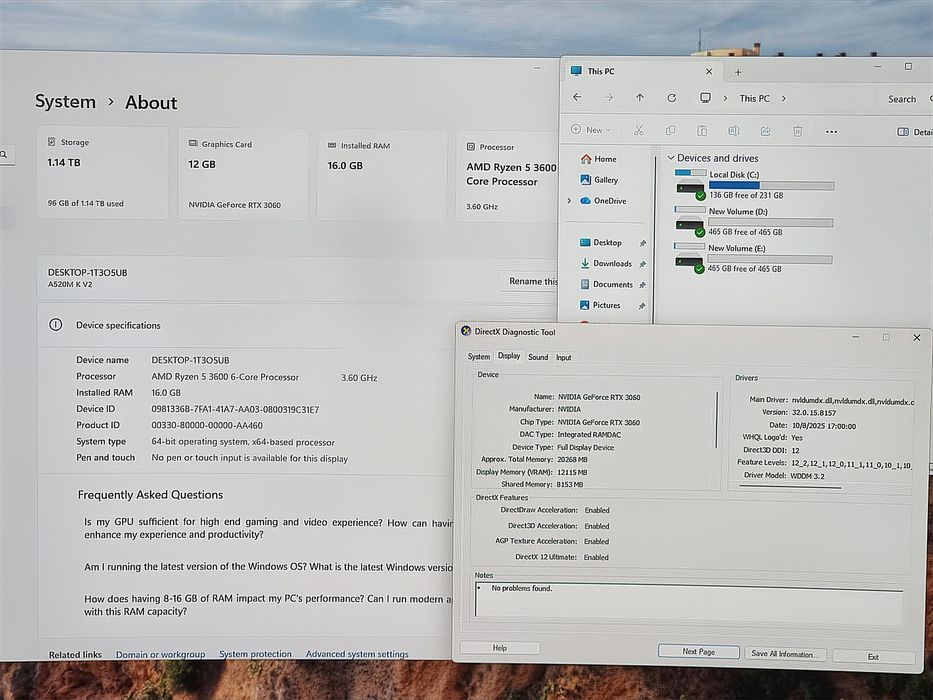Open Domain or workgroup link
The width and height of the screenshot is (933, 700).
pos(161,654)
